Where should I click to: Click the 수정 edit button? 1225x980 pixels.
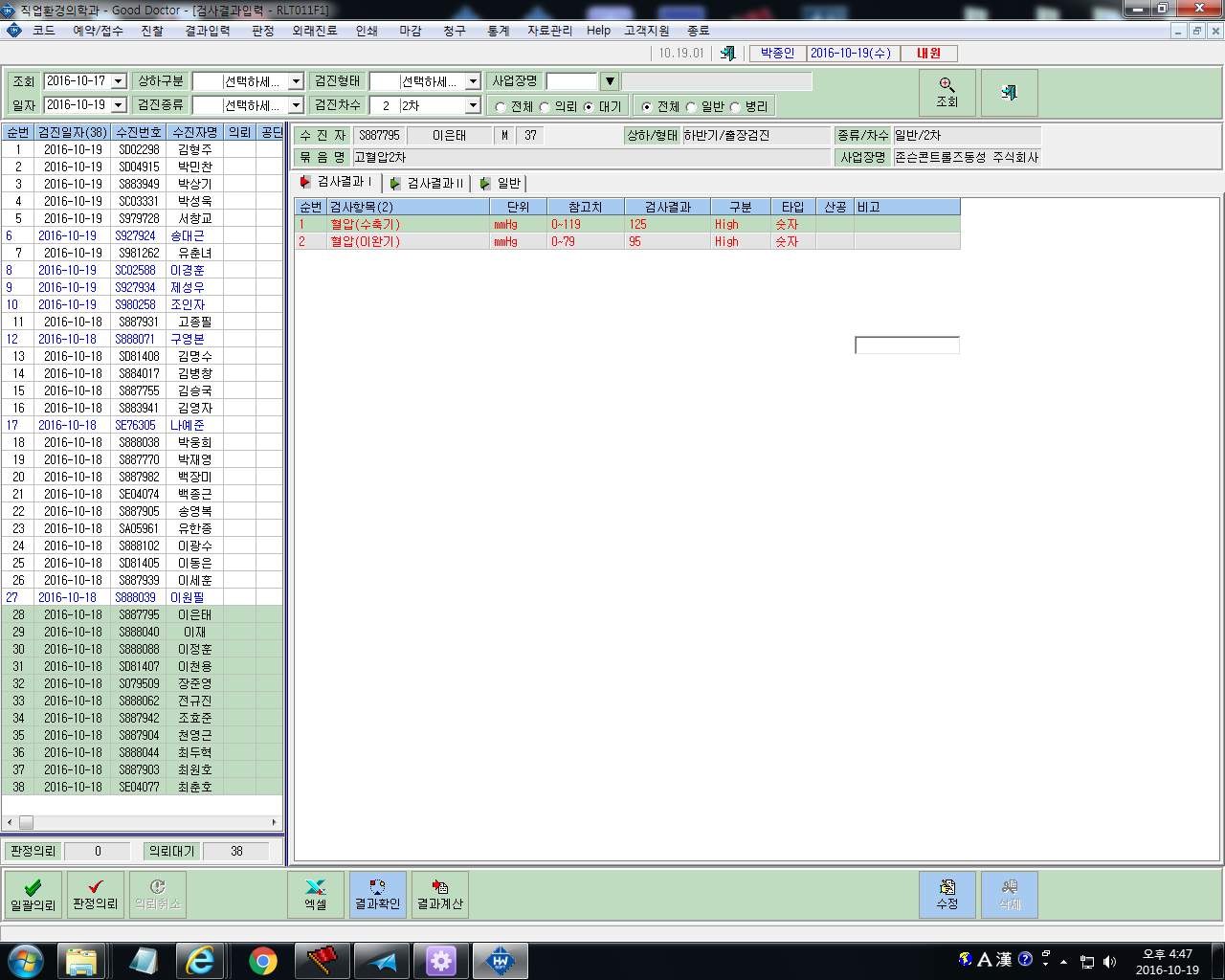pyautogui.click(x=947, y=895)
